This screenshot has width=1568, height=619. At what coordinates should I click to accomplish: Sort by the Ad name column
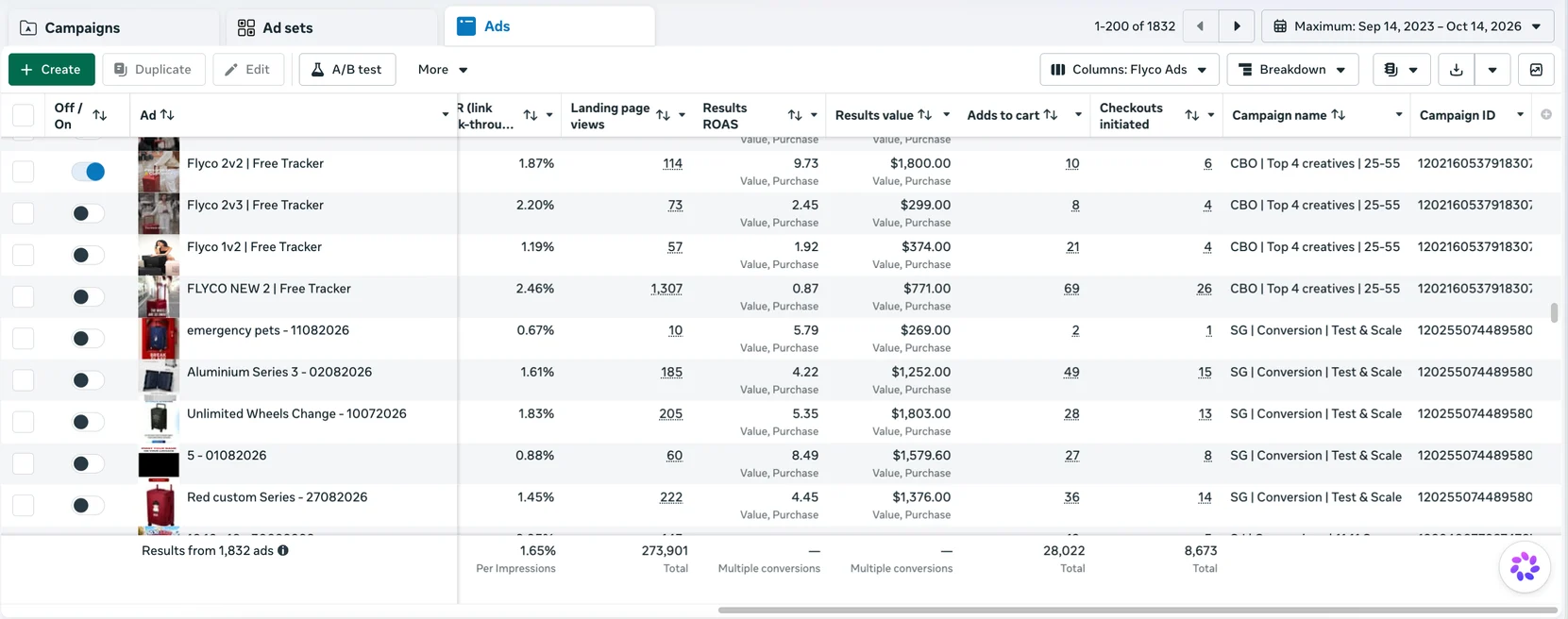[x=167, y=114]
